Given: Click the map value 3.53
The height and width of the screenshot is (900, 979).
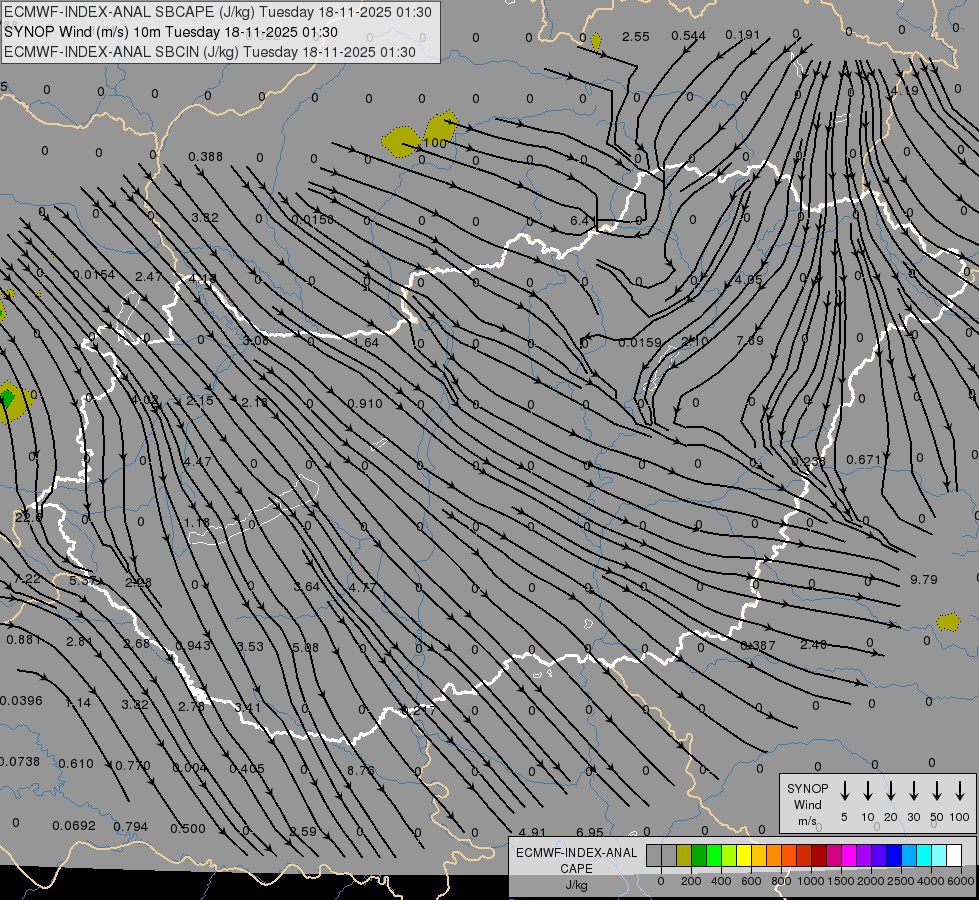Looking at the screenshot, I should tap(250, 646).
